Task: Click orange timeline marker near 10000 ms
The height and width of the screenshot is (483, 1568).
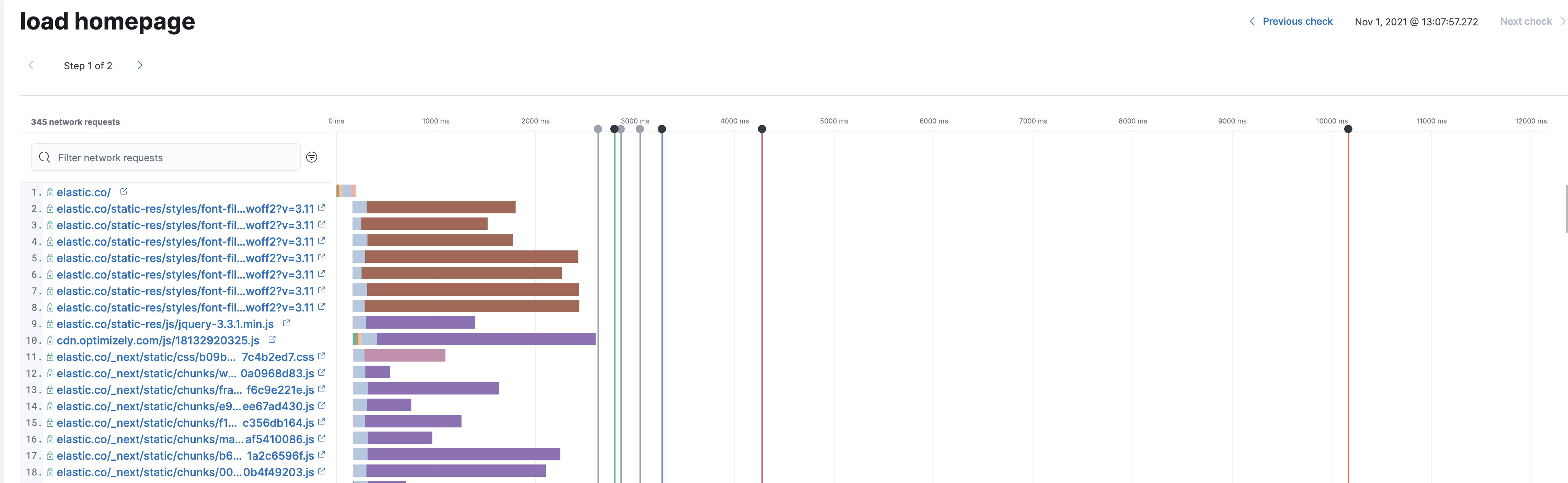Action: click(1348, 129)
